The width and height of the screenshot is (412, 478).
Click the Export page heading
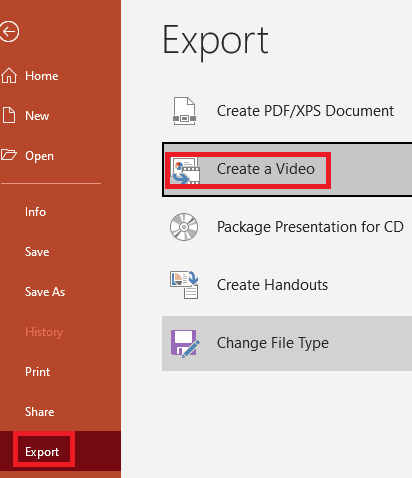click(x=215, y=42)
